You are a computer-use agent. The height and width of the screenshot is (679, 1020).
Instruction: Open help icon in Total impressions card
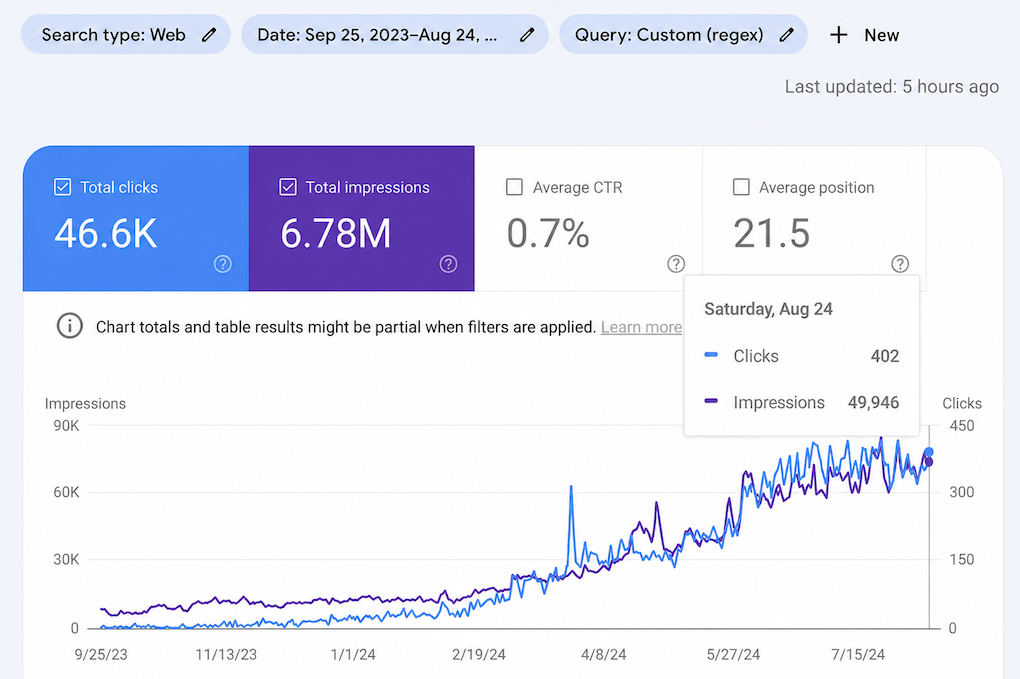448,264
